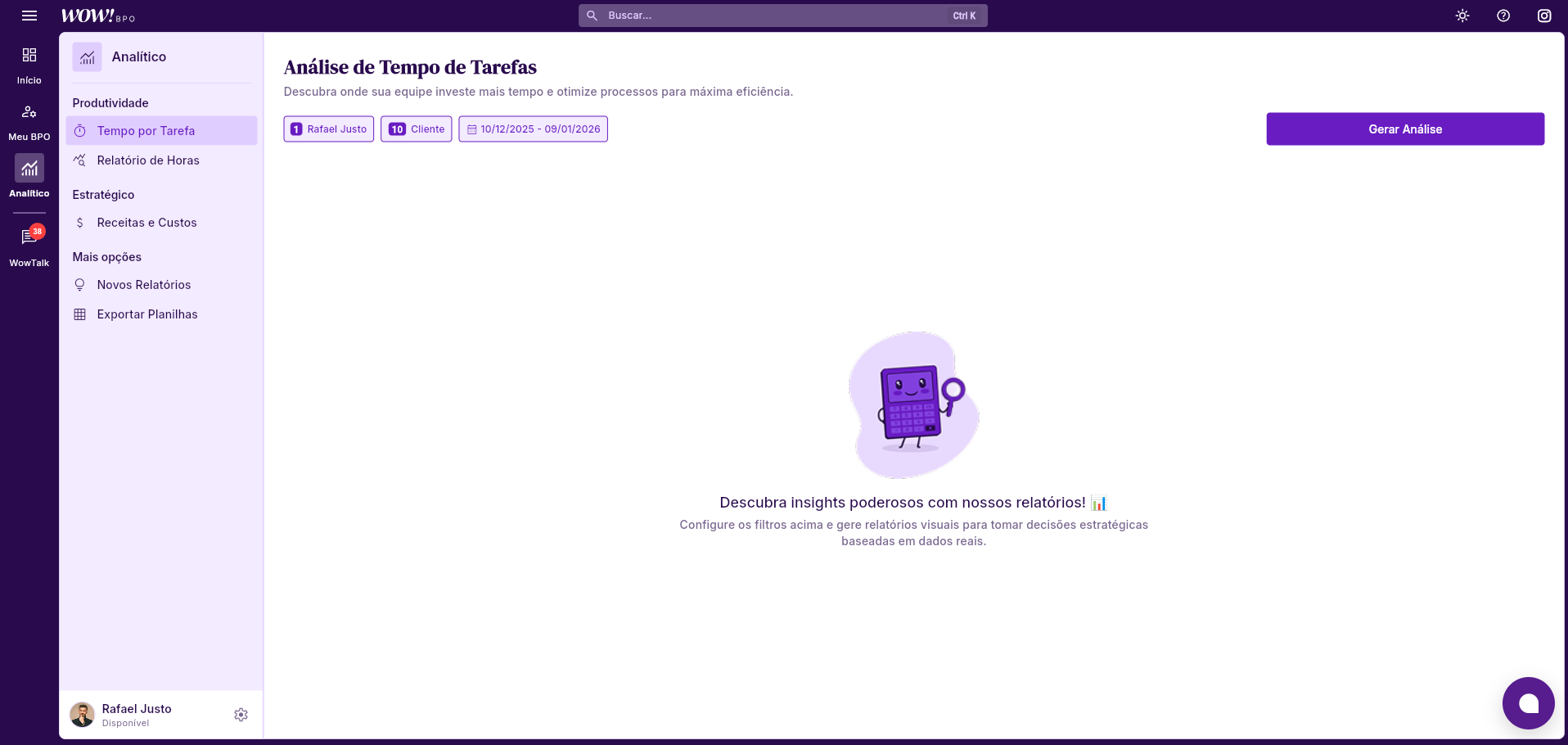
Task: Open help question mark icon
Action: click(x=1503, y=16)
